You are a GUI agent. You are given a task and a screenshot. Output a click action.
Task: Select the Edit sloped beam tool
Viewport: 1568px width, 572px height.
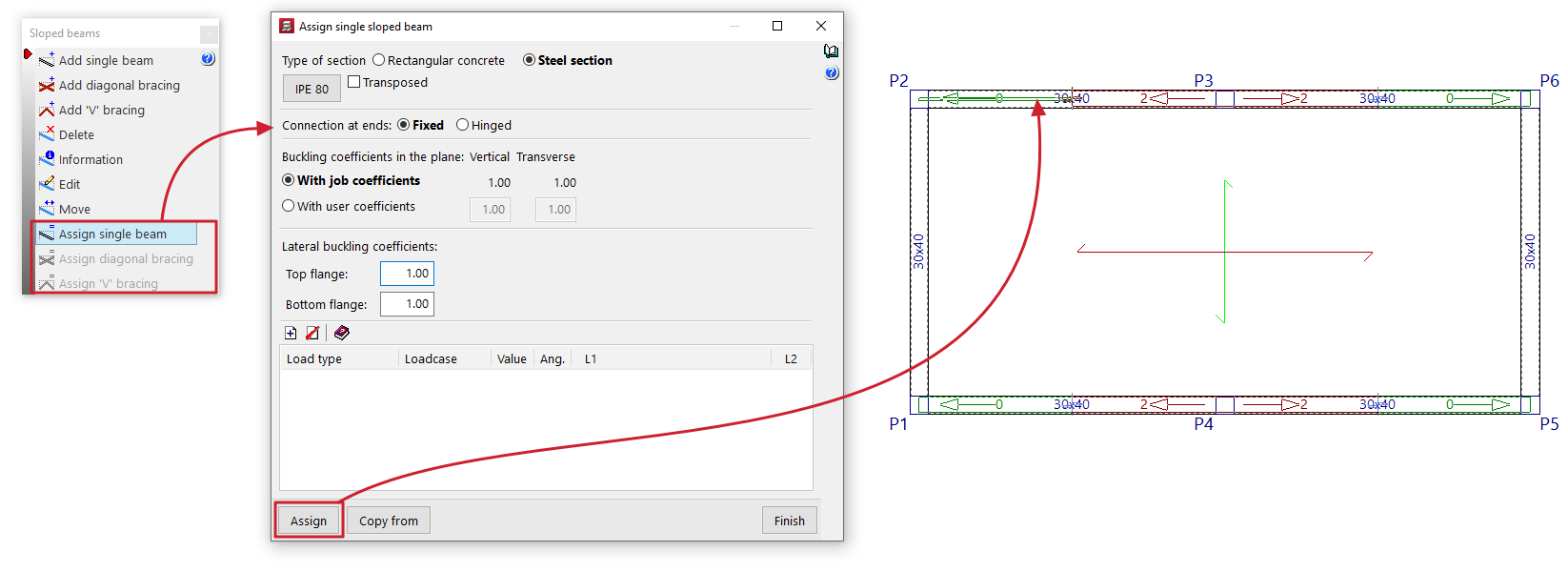70,184
